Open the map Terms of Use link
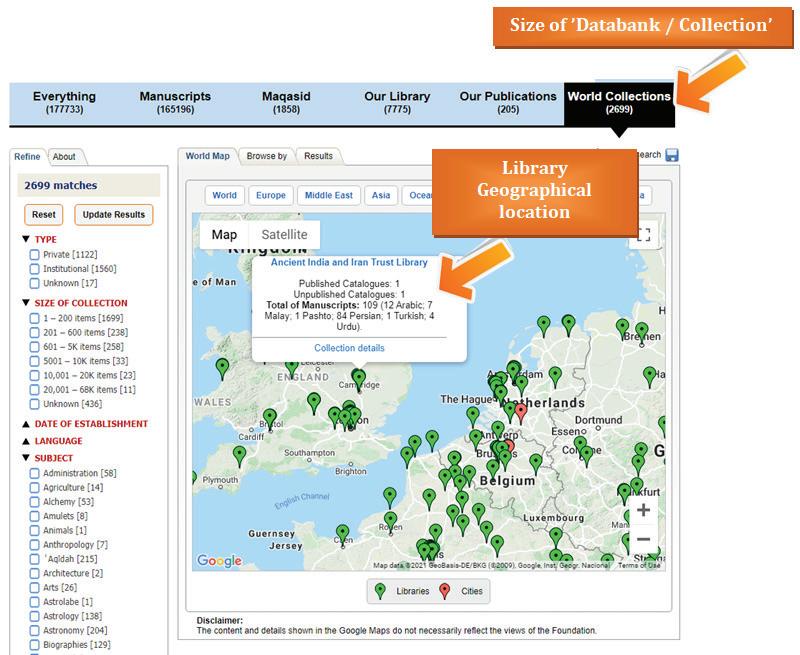Image resolution: width=800 pixels, height=655 pixels. (639, 565)
